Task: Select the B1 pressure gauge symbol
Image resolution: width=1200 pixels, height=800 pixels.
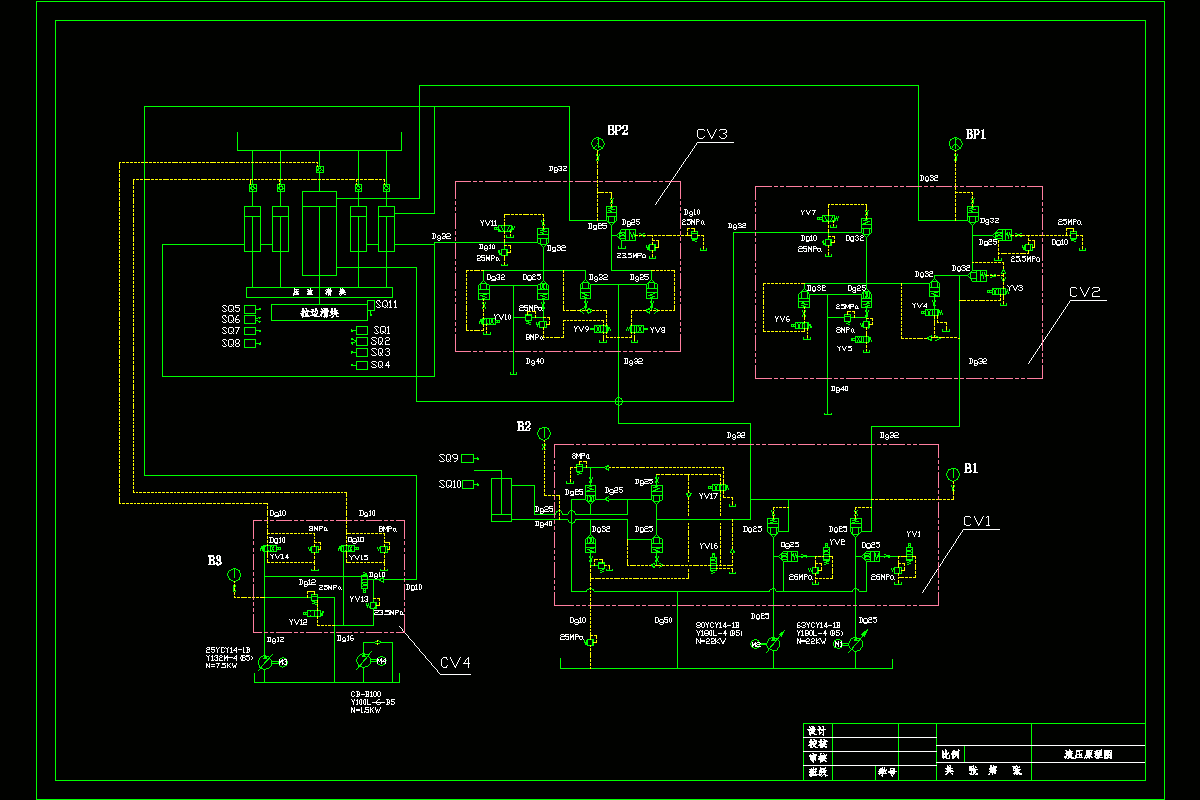Action: (x=951, y=477)
